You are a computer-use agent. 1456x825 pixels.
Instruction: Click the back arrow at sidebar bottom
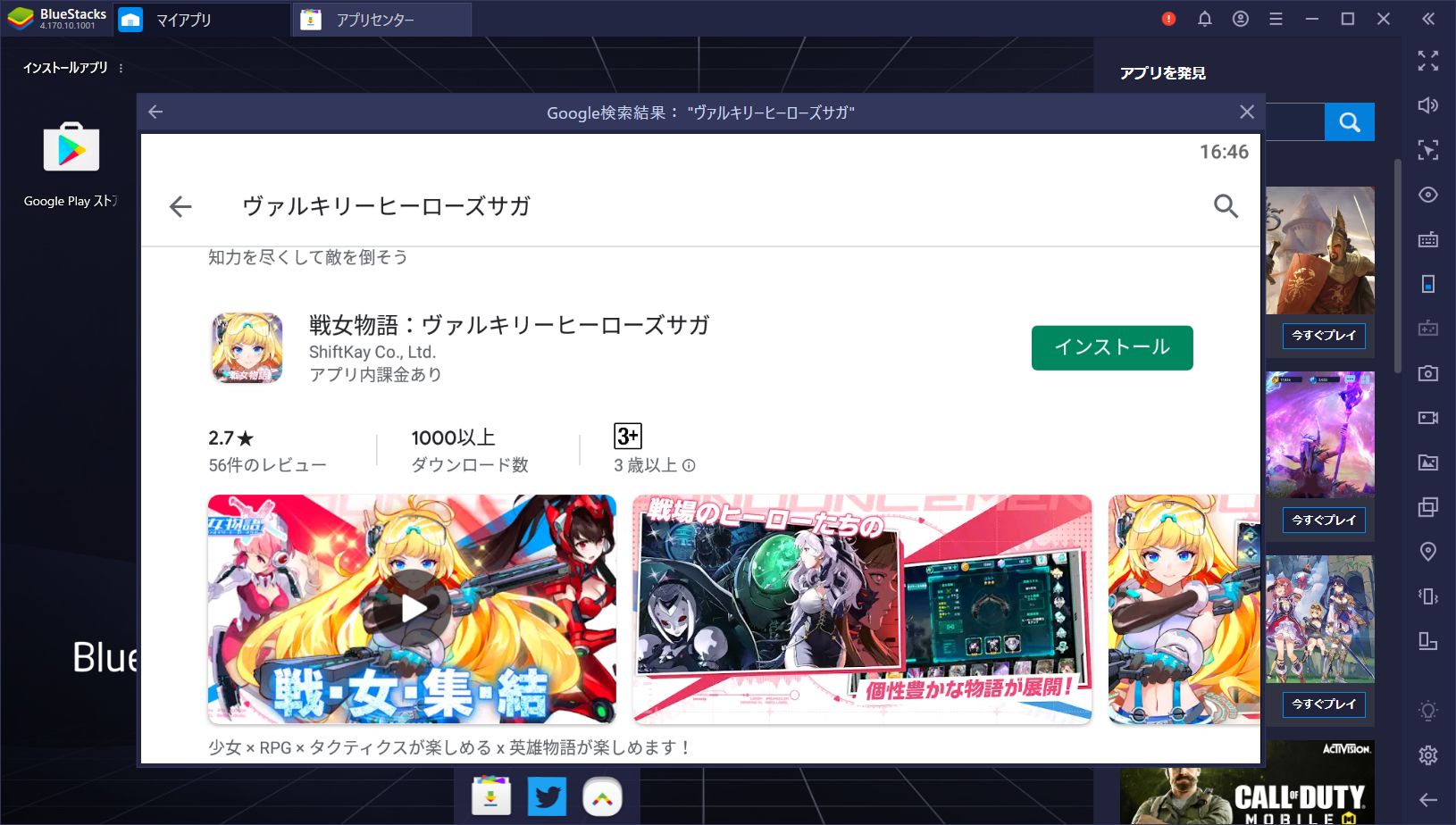pyautogui.click(x=1428, y=800)
